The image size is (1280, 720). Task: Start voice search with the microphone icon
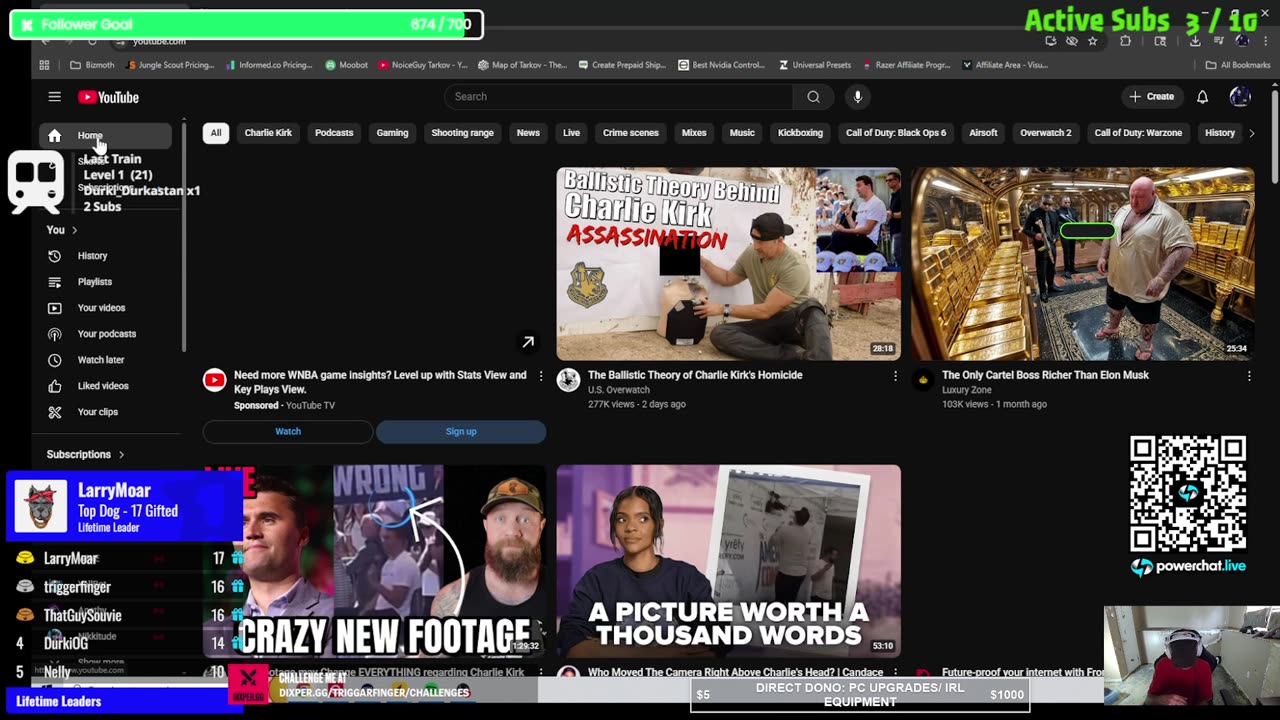[x=857, y=97]
